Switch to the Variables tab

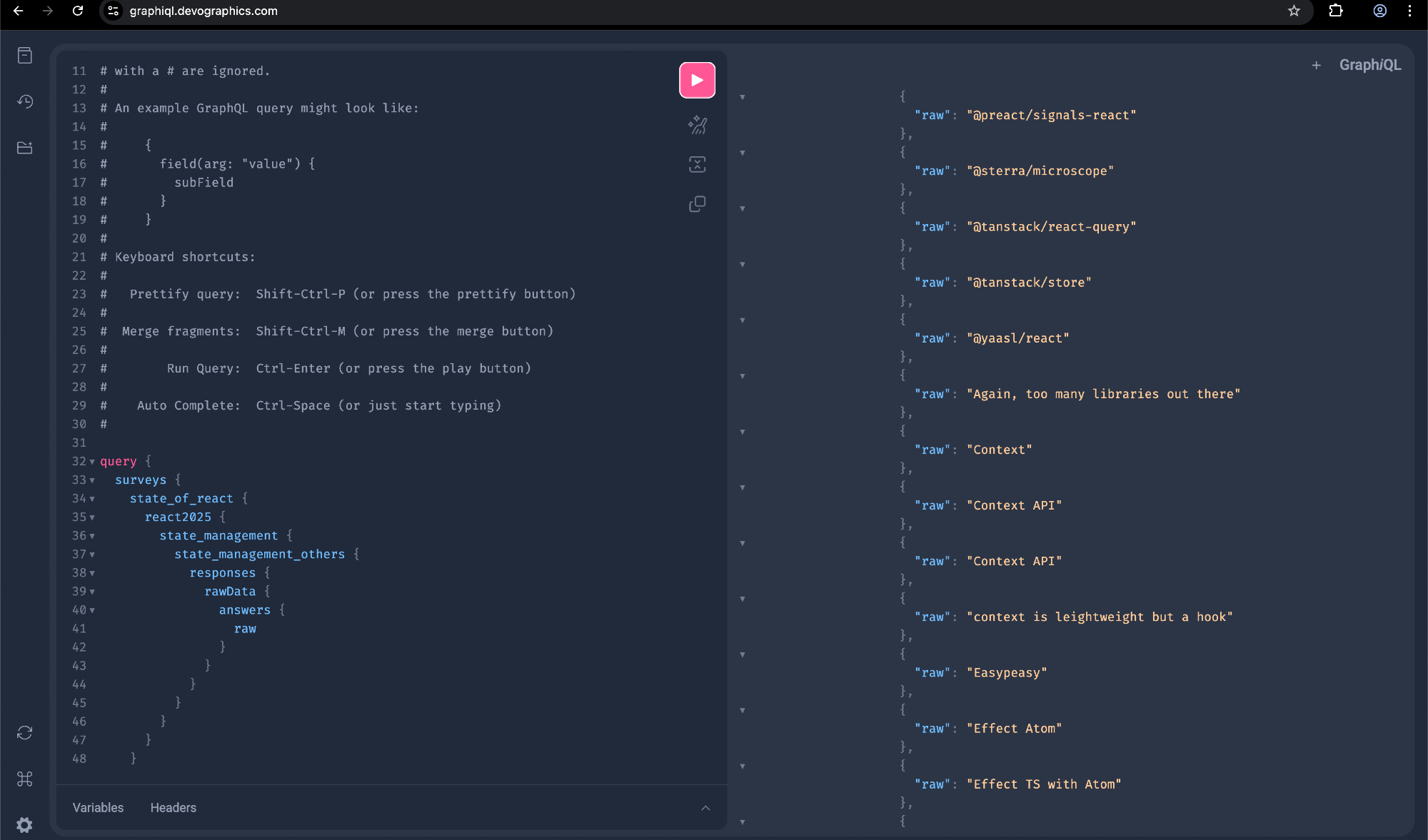(x=98, y=808)
